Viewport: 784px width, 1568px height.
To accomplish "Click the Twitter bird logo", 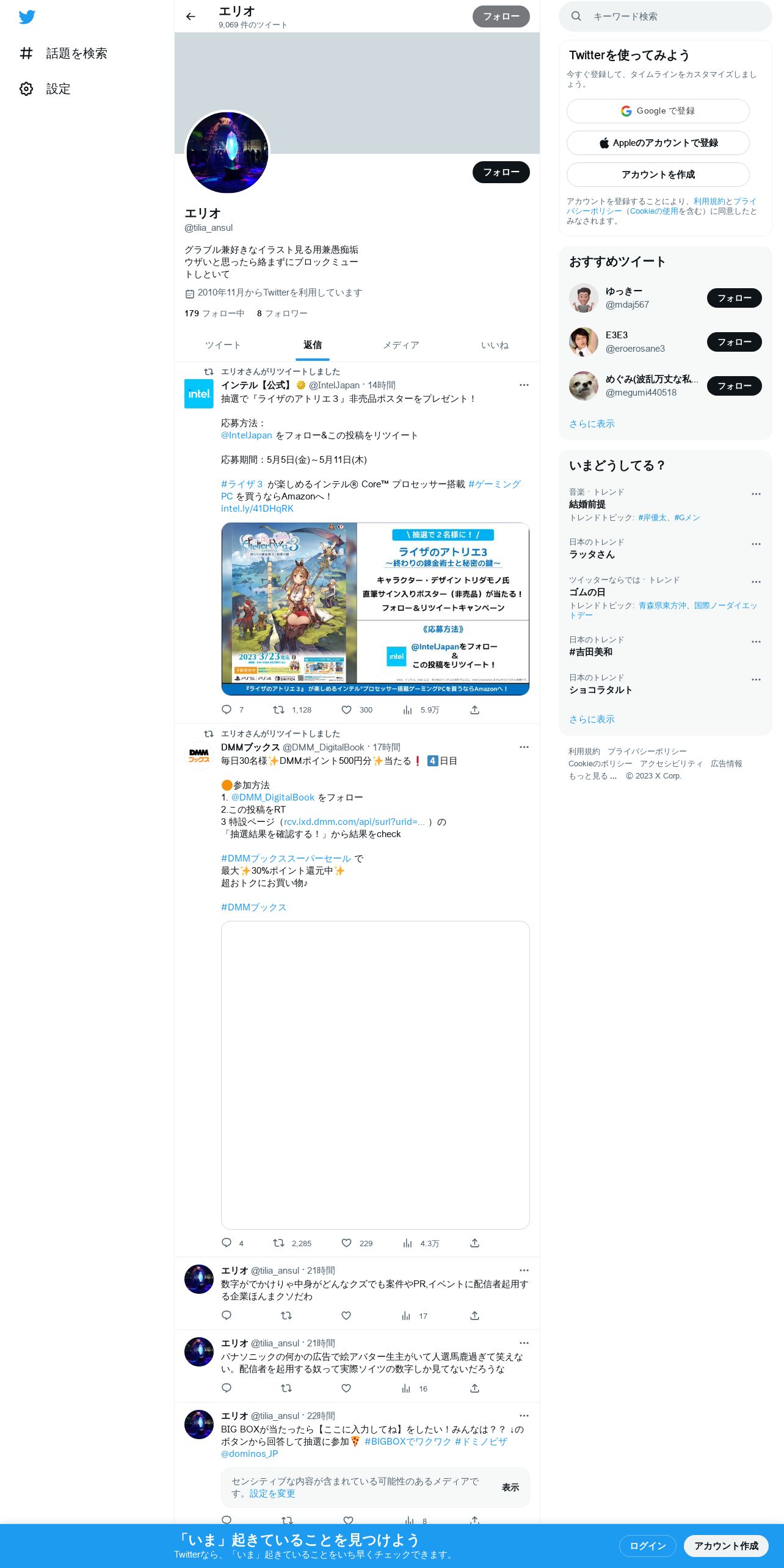I will 27,17.
